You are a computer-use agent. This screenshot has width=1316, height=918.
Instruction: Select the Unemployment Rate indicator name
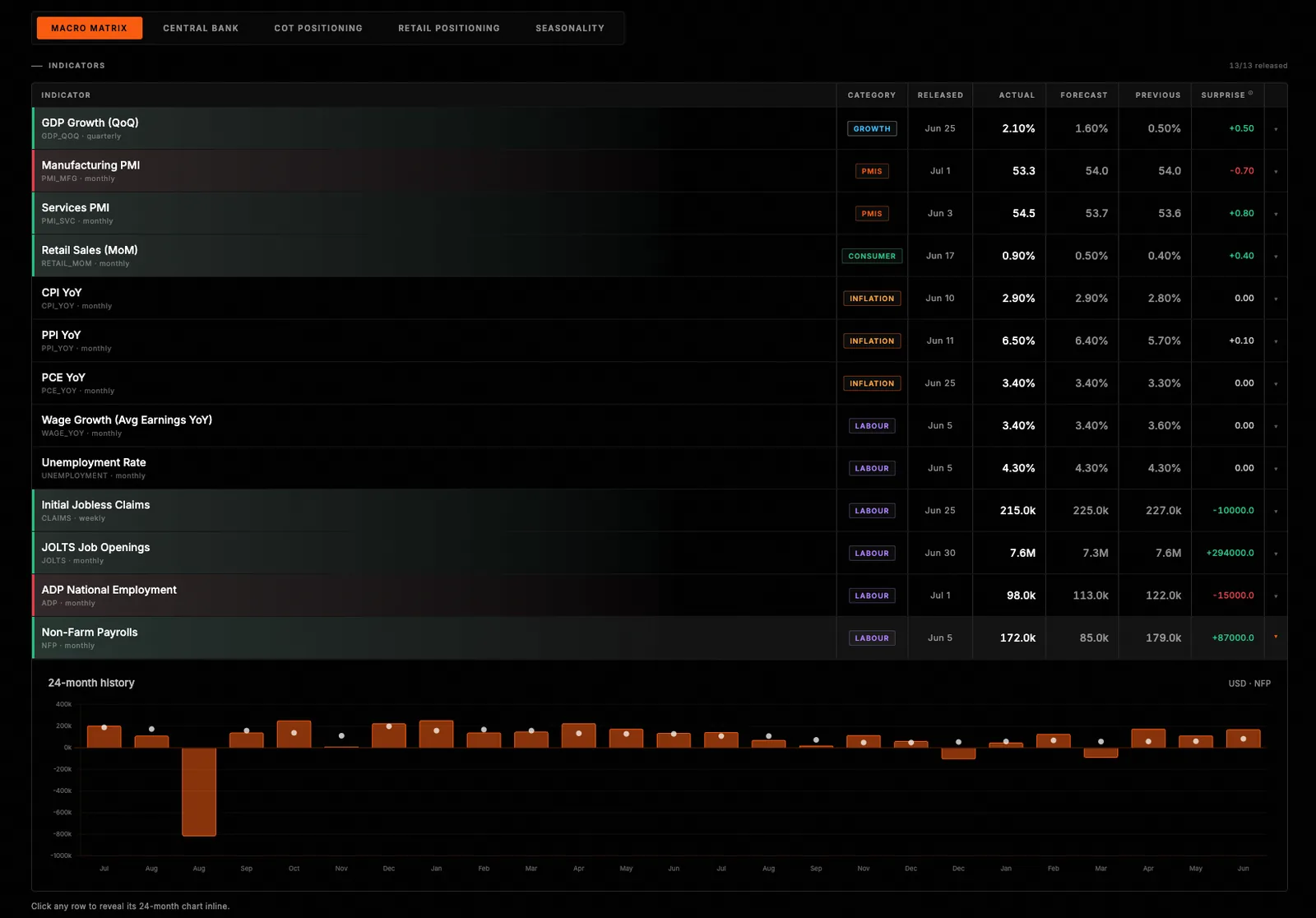click(94, 463)
